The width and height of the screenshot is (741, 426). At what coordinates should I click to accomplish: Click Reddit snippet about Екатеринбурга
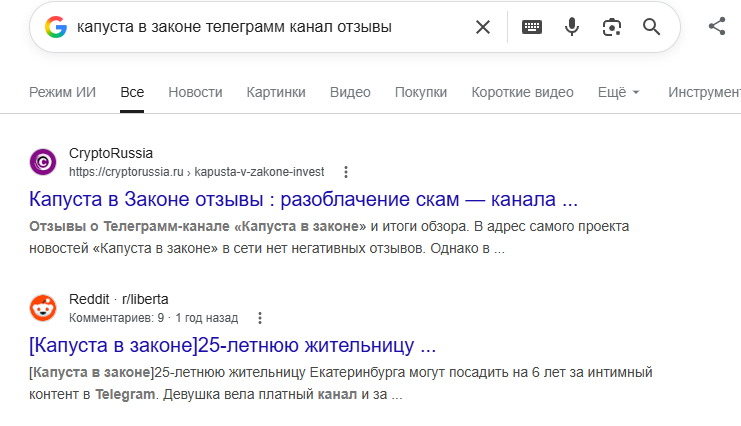coord(341,383)
